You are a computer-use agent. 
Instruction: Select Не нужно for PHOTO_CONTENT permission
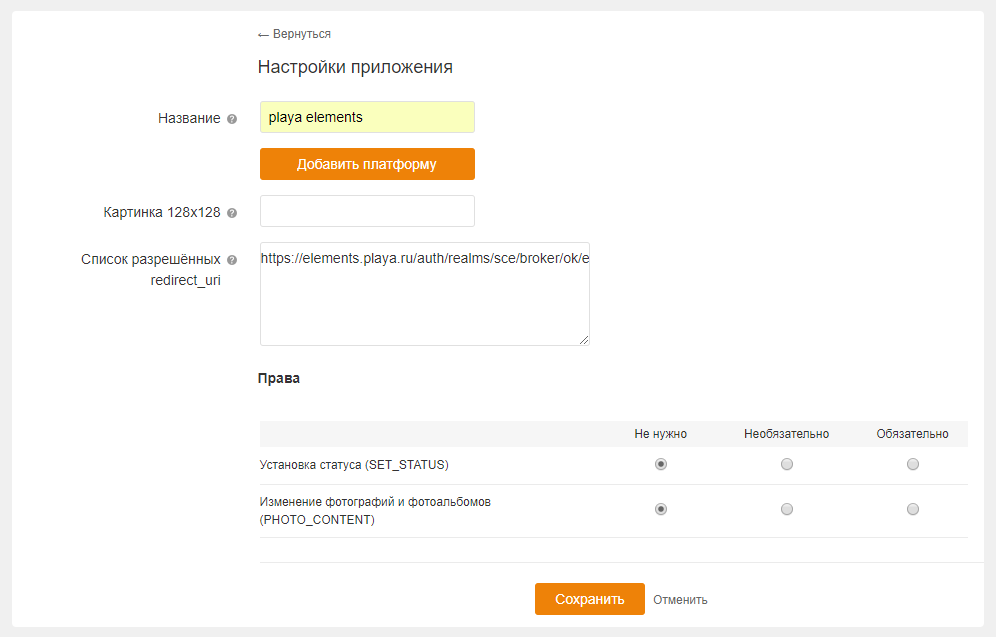[x=661, y=509]
